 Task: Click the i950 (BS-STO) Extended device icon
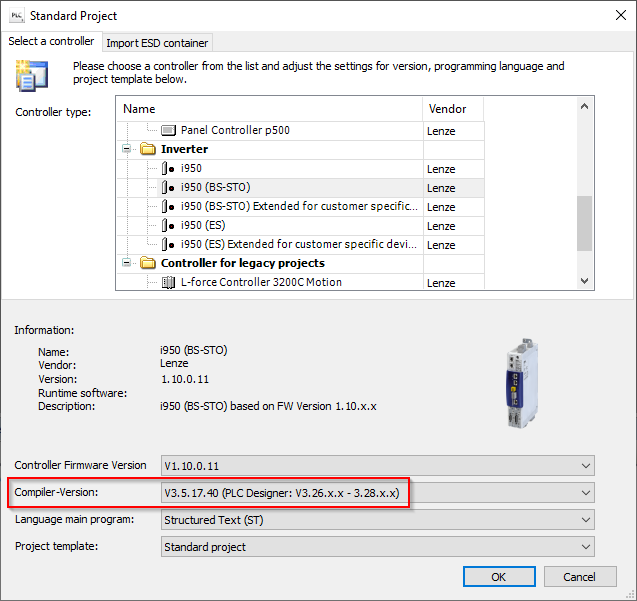coord(168,206)
